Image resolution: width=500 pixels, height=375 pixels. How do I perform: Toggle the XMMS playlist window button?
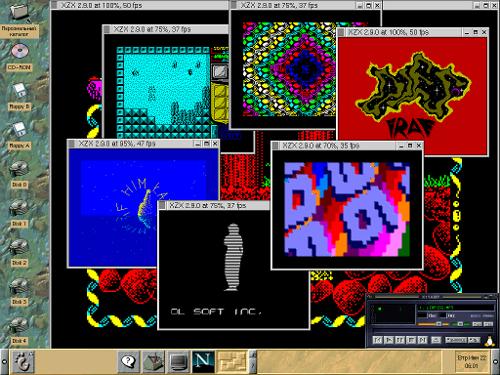[x=488, y=324]
